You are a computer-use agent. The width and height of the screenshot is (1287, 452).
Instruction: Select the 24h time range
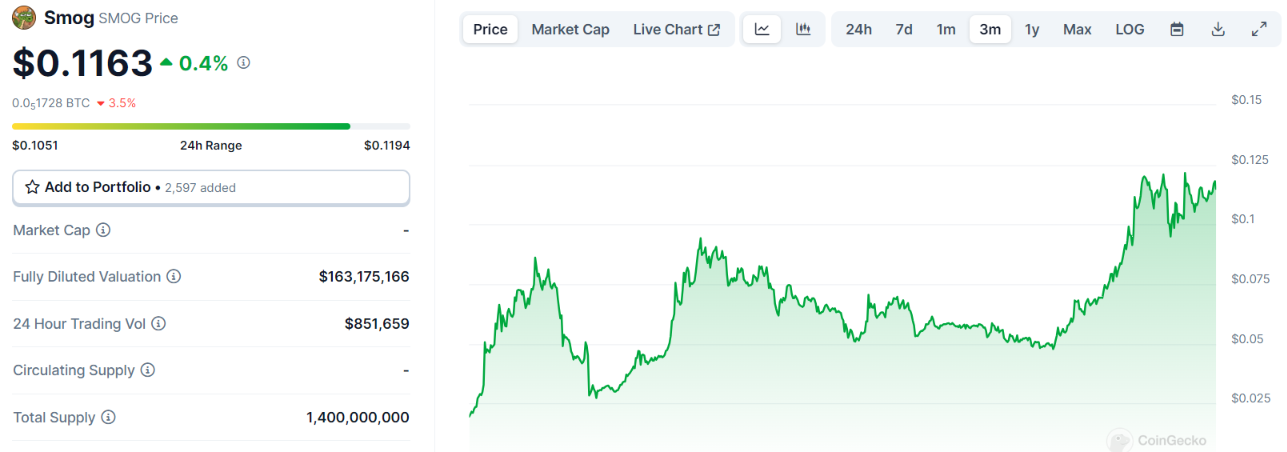pyautogui.click(x=858, y=29)
